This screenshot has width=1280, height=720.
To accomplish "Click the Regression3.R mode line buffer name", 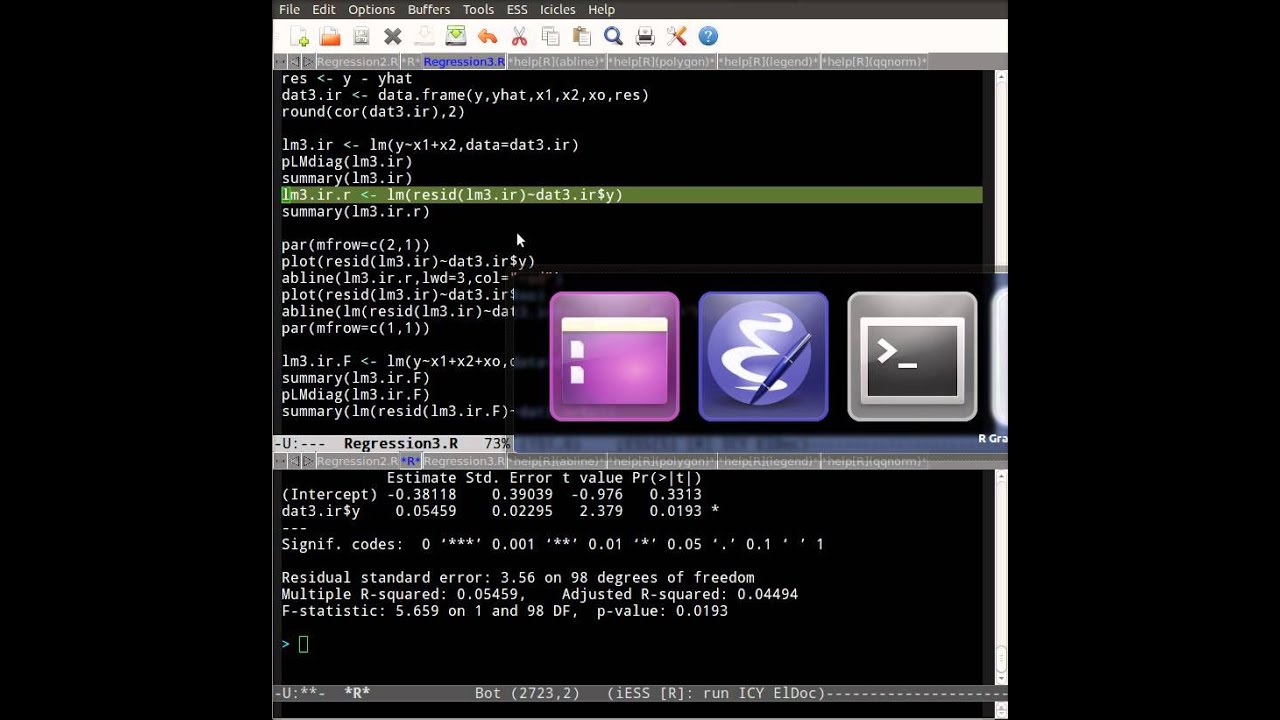I will coord(401,444).
